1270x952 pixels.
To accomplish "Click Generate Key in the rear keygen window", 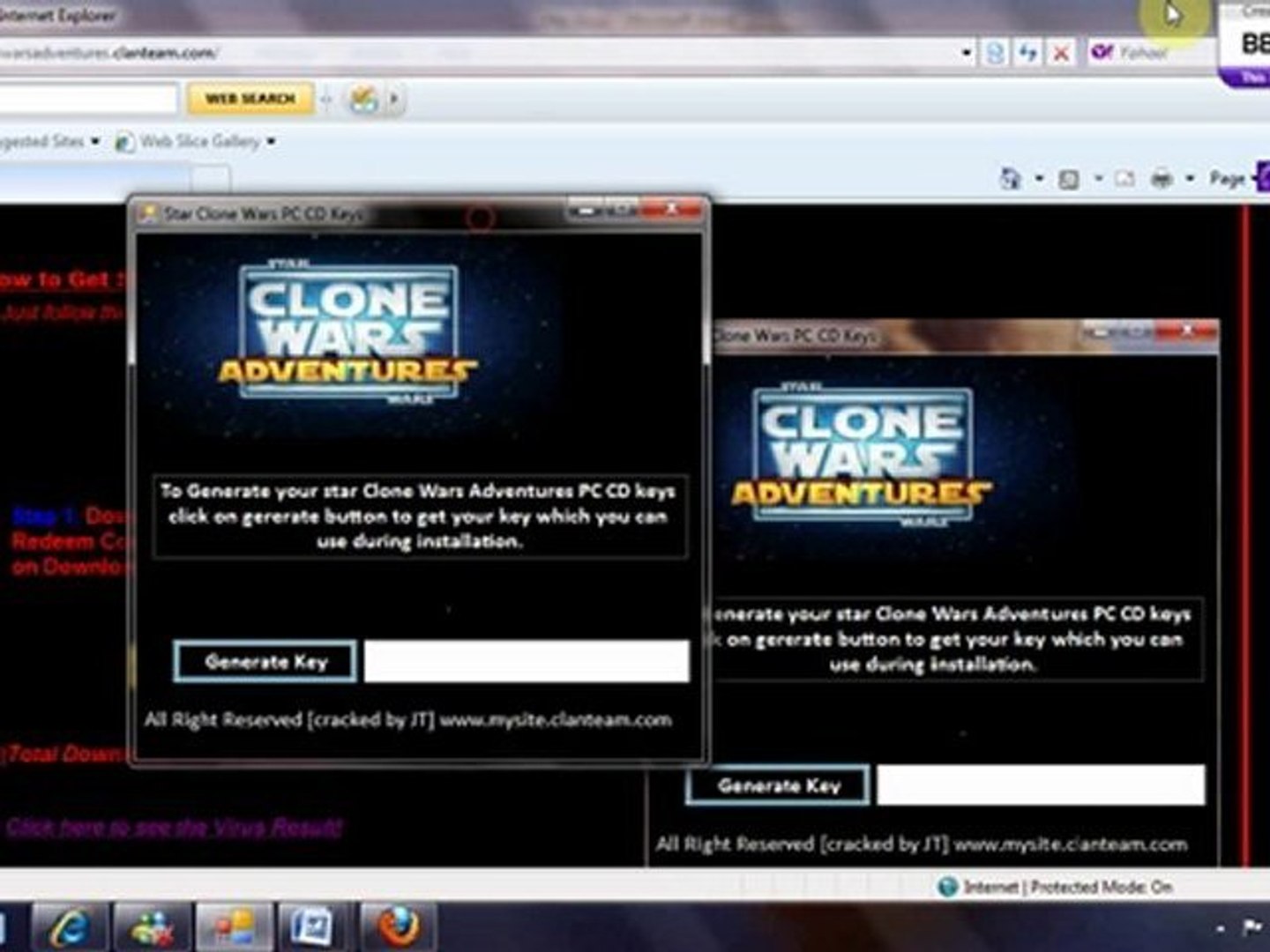I will [x=778, y=785].
